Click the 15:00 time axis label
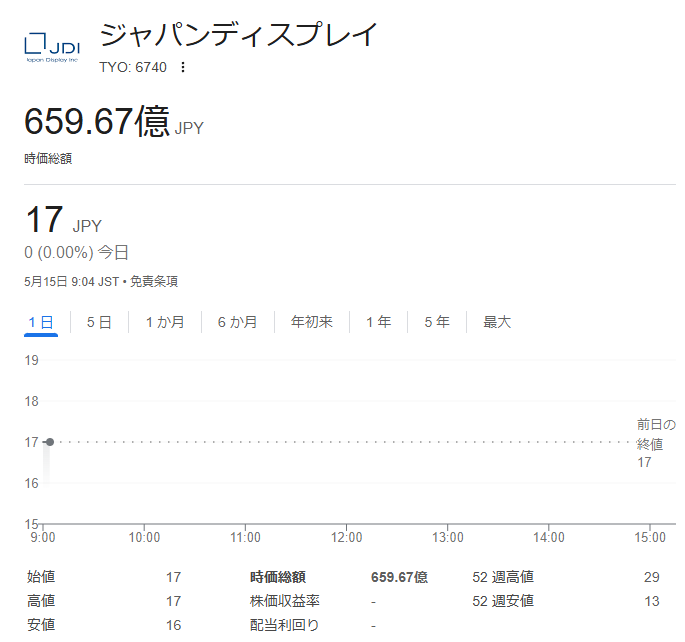The image size is (685, 642). (650, 537)
